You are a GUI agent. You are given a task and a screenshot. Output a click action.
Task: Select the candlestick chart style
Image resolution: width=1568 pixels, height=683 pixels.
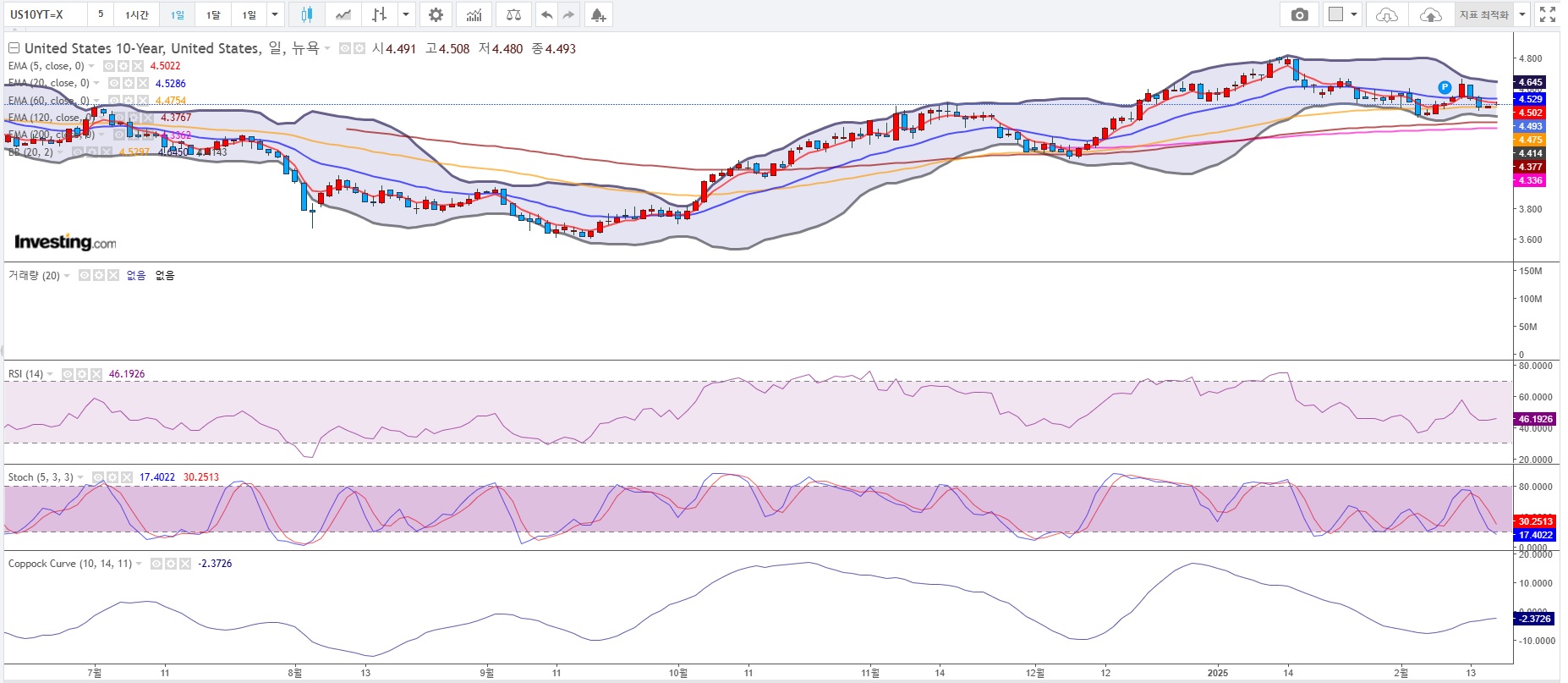pyautogui.click(x=306, y=14)
